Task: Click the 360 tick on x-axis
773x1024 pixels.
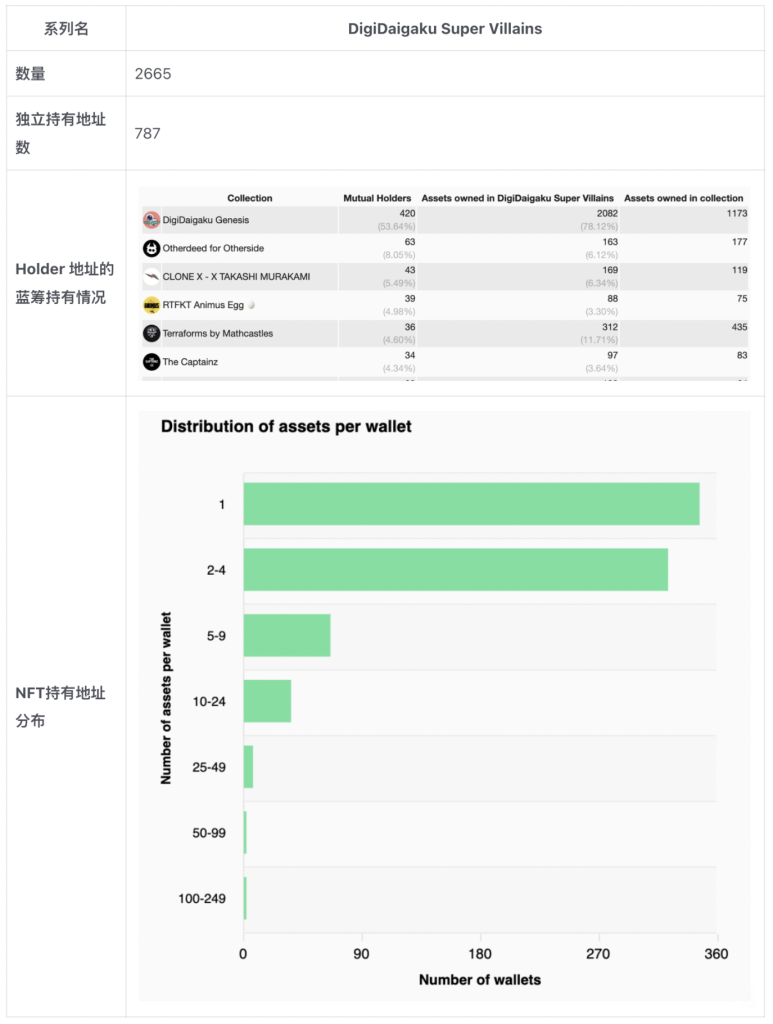Action: point(716,954)
